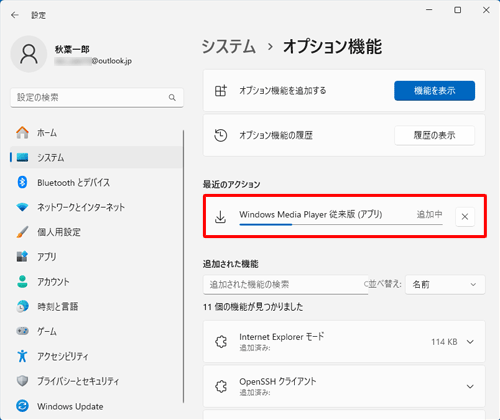Click the add optional feature grid icon

tap(221, 90)
